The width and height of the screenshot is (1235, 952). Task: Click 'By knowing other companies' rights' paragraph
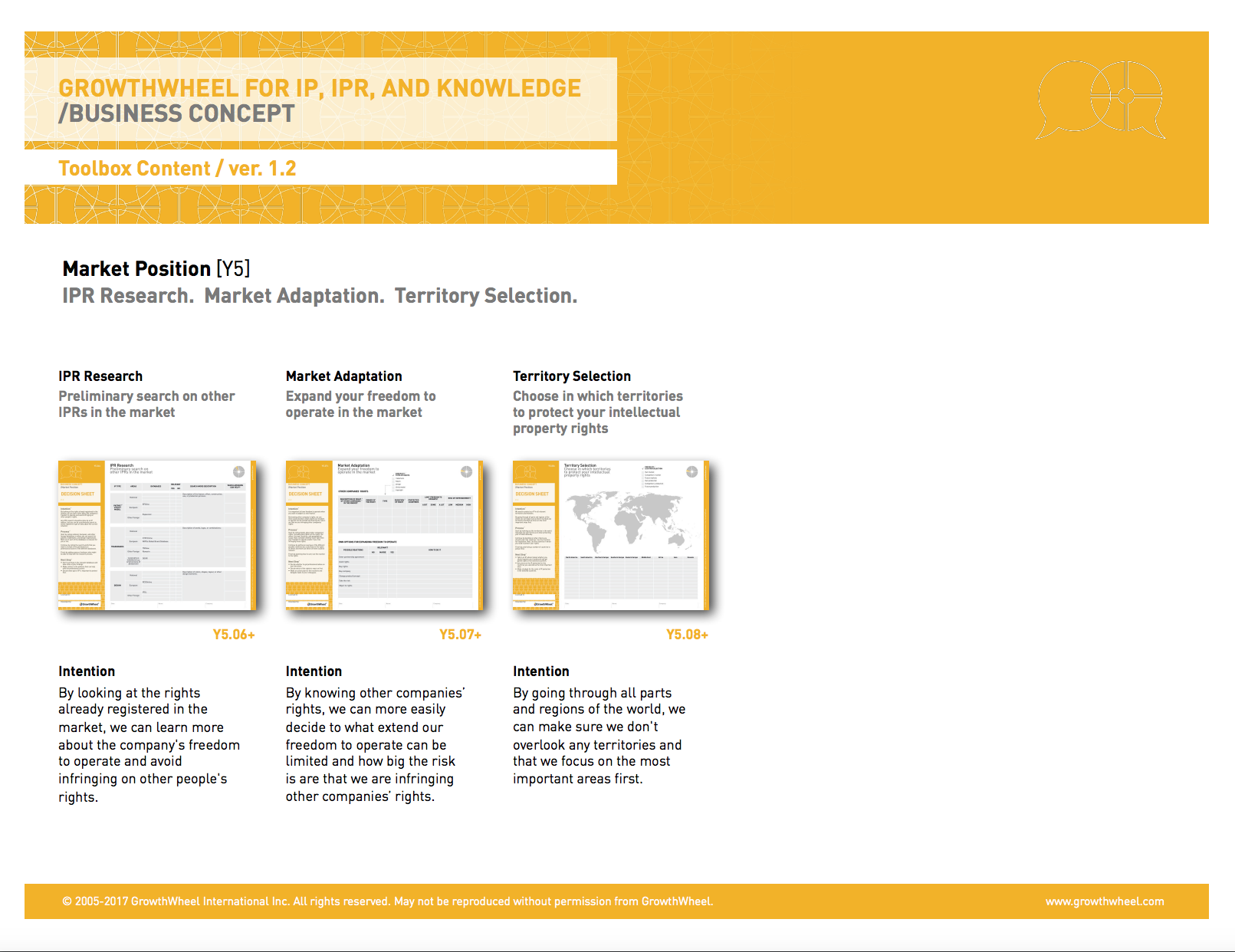click(x=376, y=745)
